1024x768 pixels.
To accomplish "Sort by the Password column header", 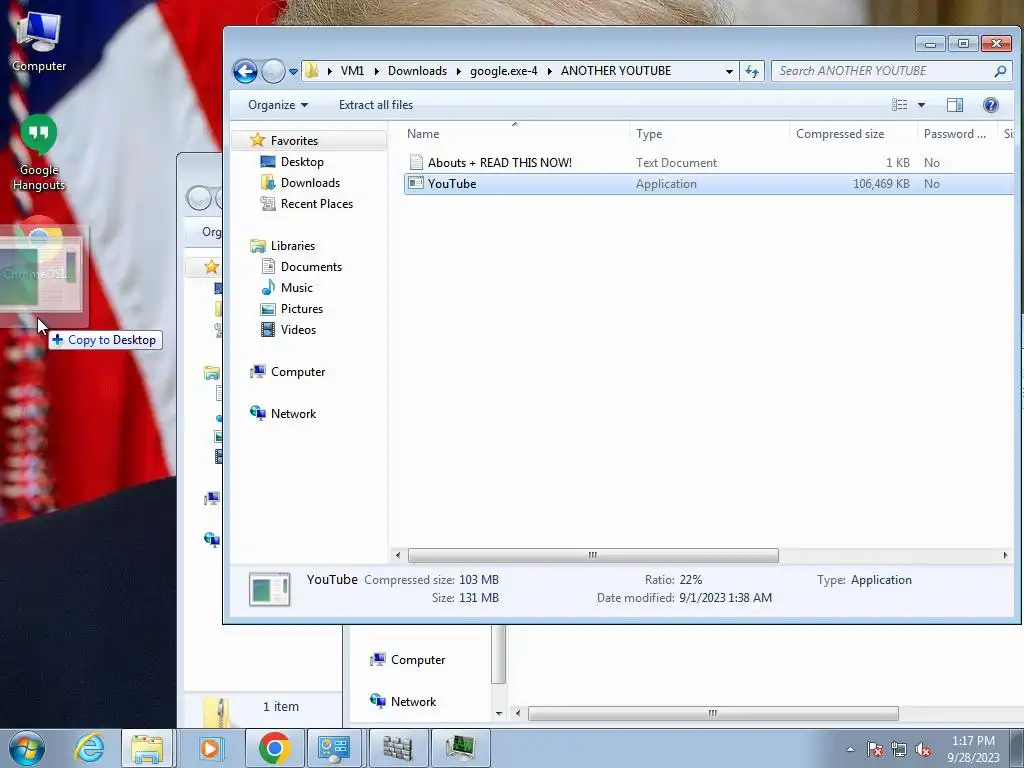I will click(954, 134).
